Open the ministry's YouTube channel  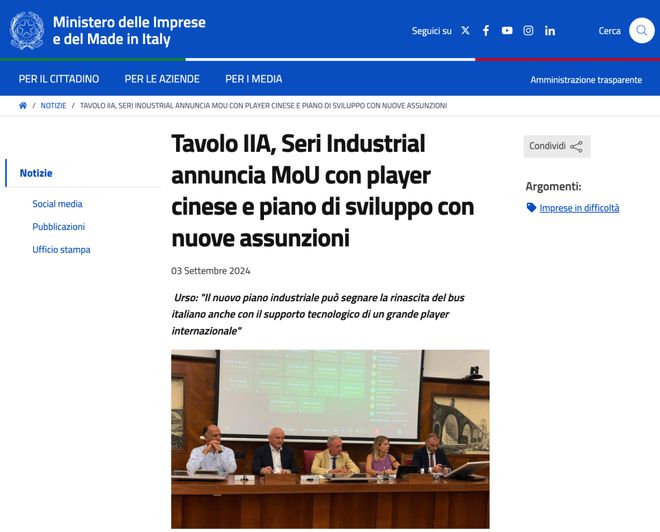[507, 30]
